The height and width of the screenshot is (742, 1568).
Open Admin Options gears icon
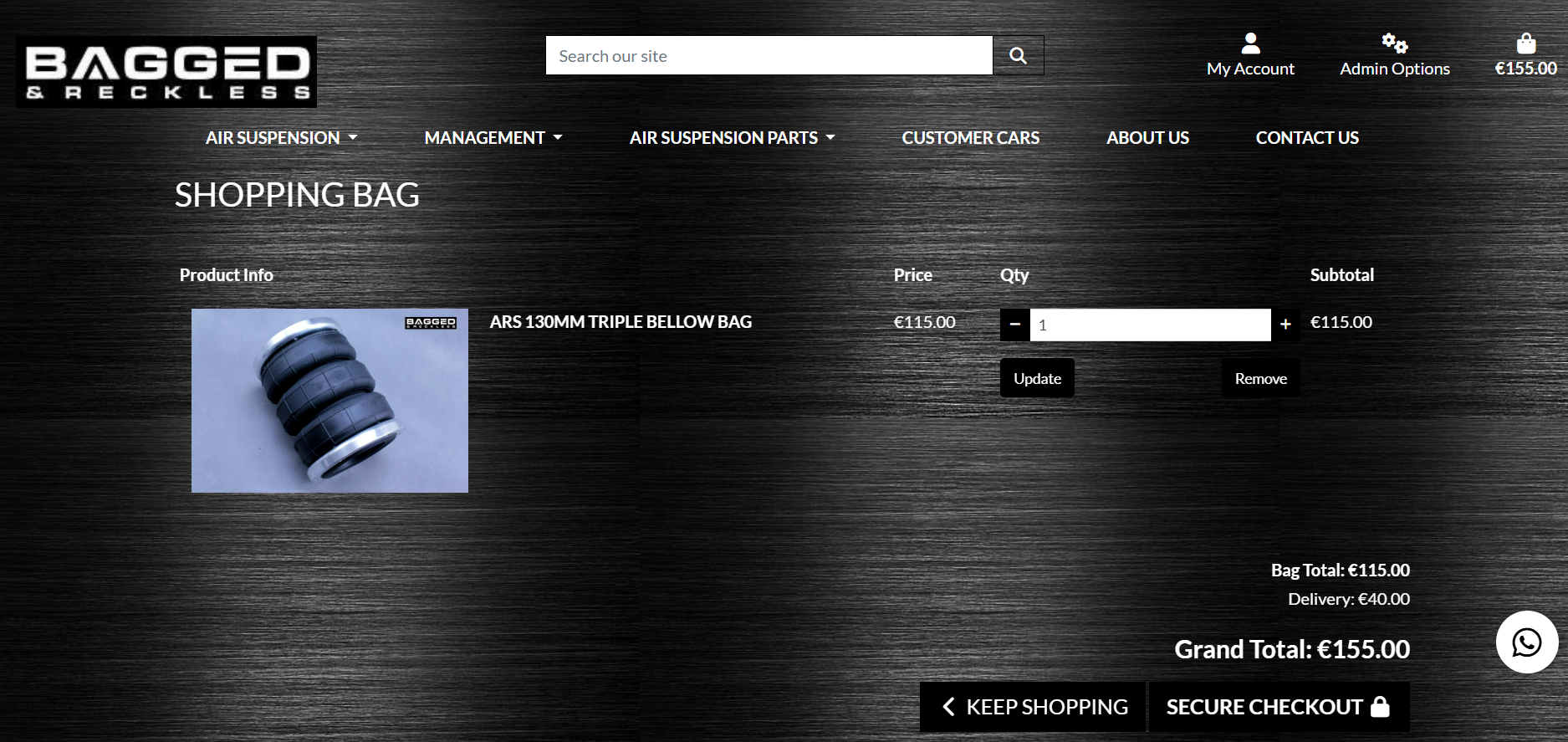(1394, 43)
